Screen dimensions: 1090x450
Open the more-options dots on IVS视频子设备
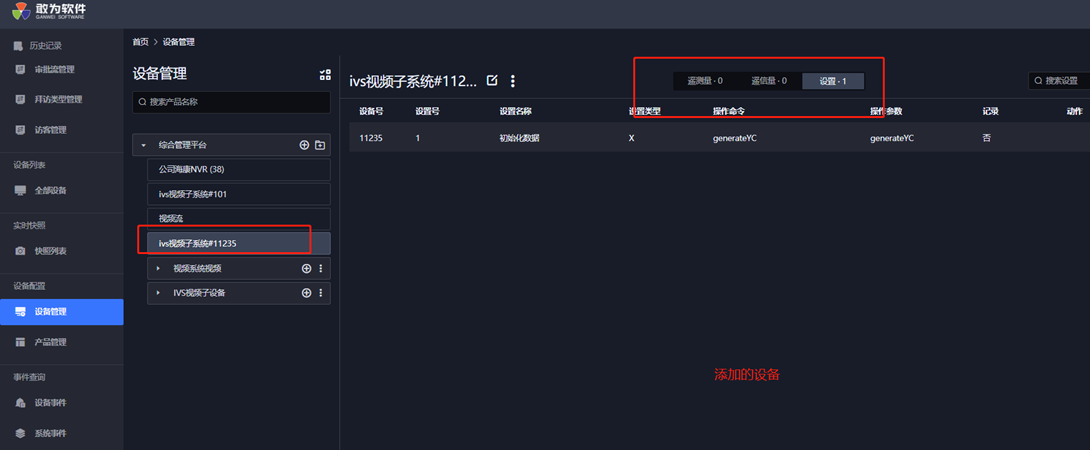pos(320,293)
